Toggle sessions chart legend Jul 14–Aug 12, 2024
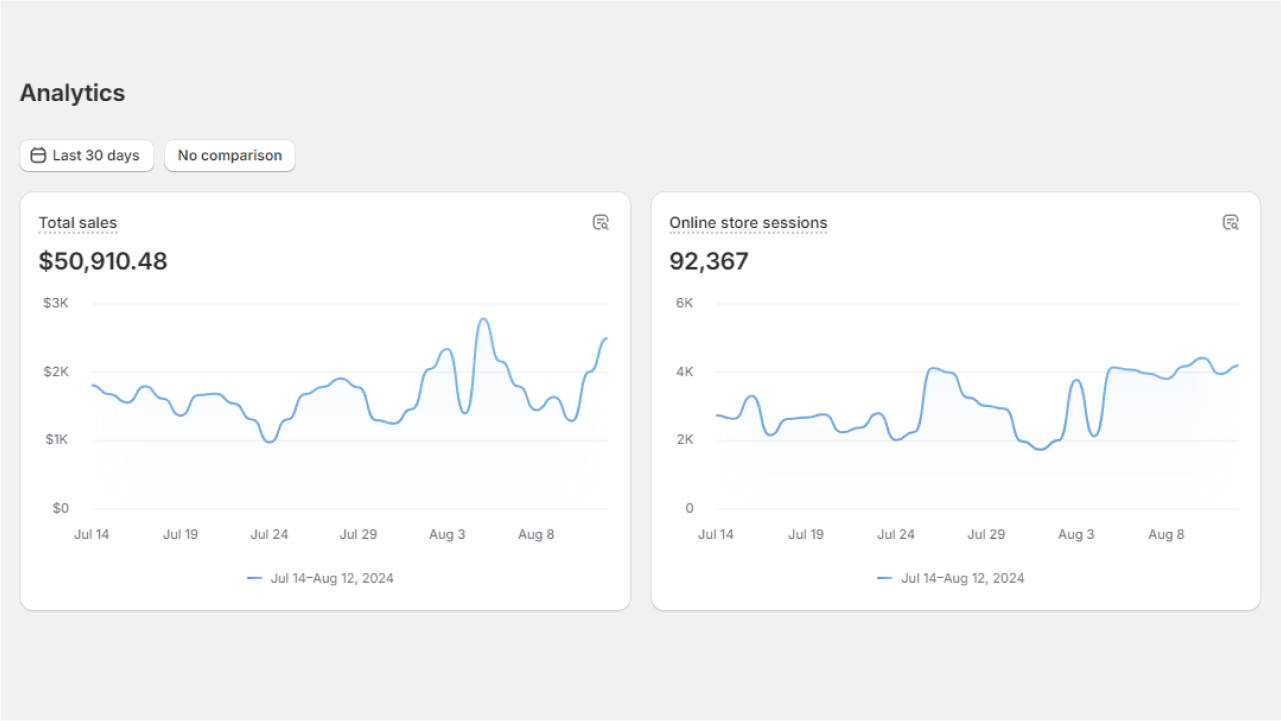 tap(951, 578)
